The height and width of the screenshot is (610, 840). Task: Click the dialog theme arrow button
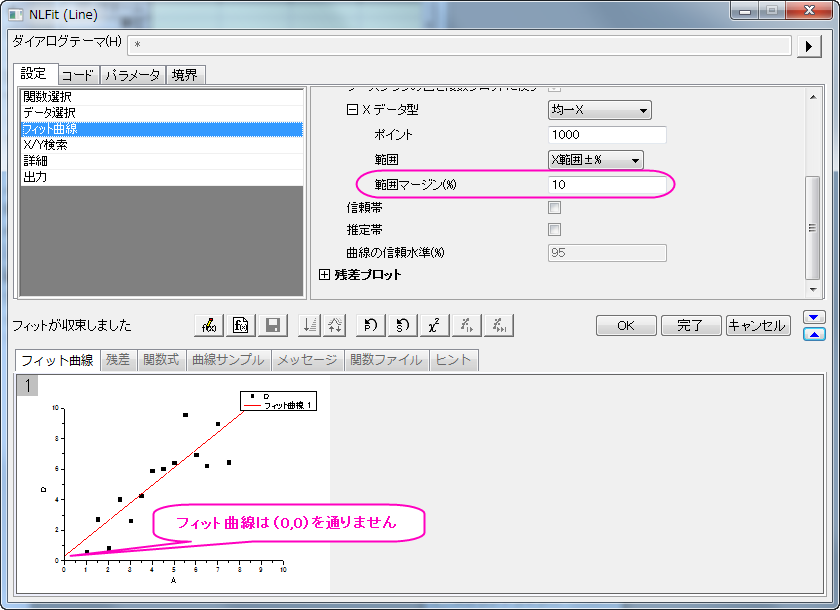pos(809,46)
